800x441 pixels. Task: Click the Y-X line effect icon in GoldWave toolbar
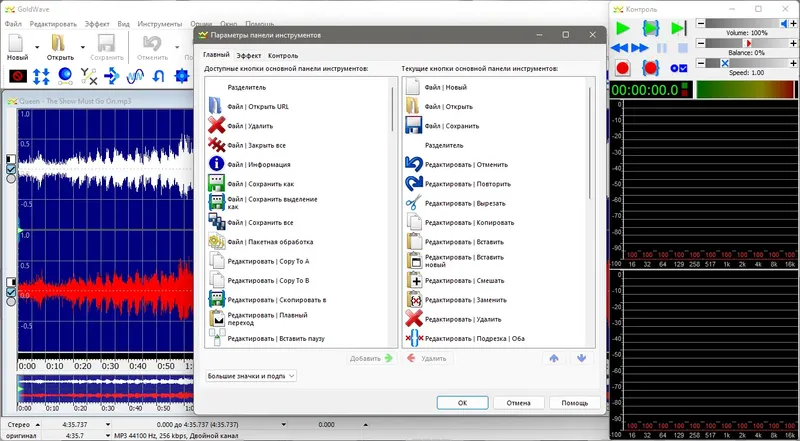tap(89, 76)
